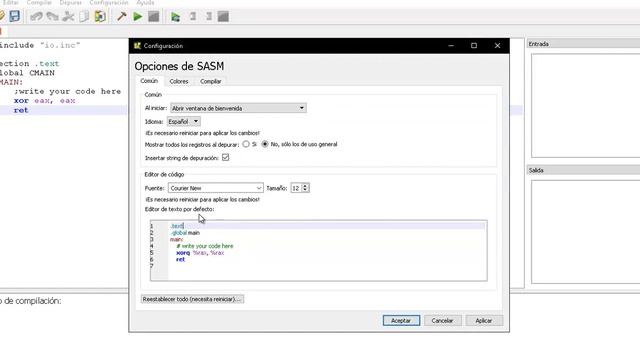640x360 pixels.
Task: Click the Redo arrow icon
Action: point(52,16)
